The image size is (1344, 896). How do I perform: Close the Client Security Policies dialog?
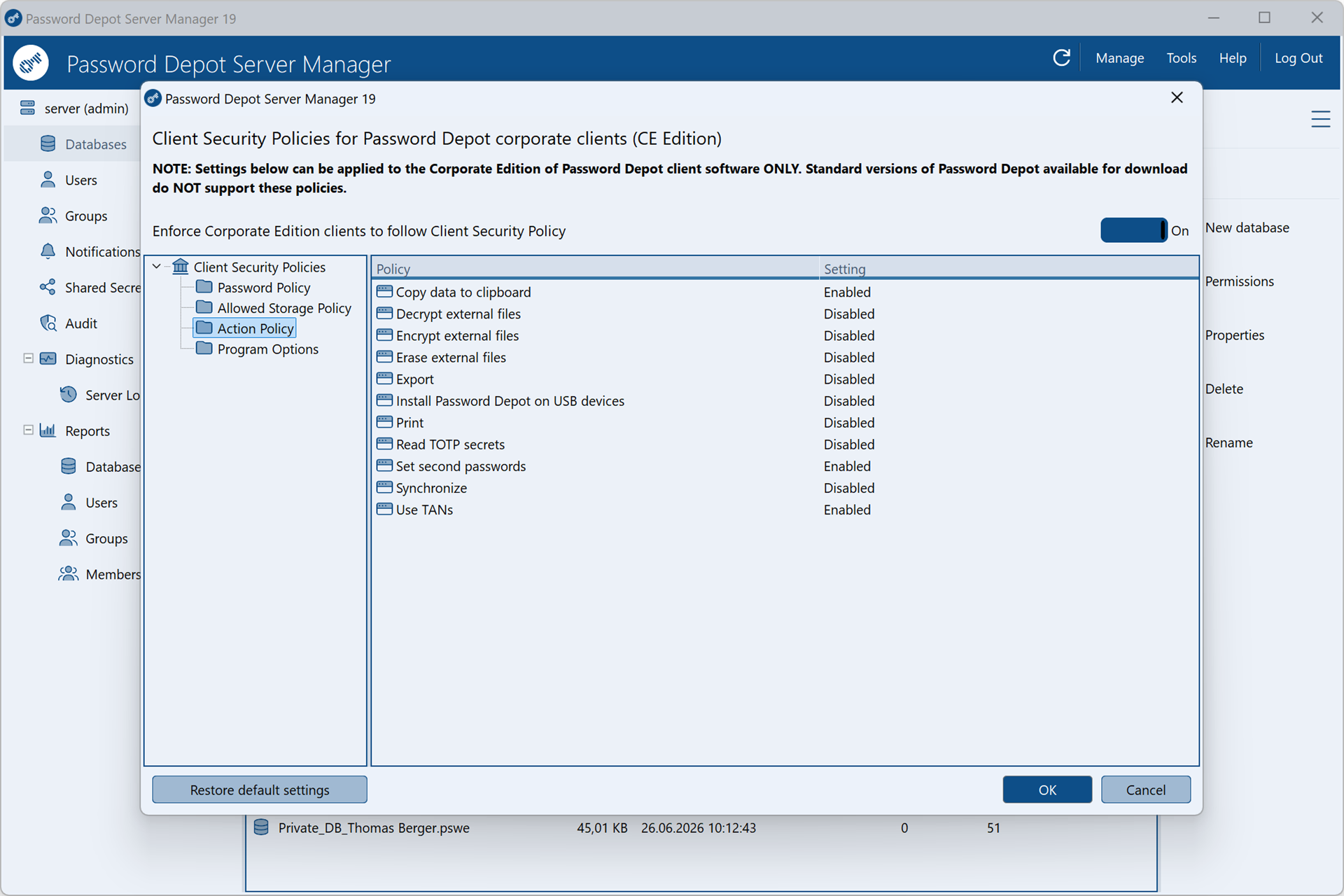1177,98
